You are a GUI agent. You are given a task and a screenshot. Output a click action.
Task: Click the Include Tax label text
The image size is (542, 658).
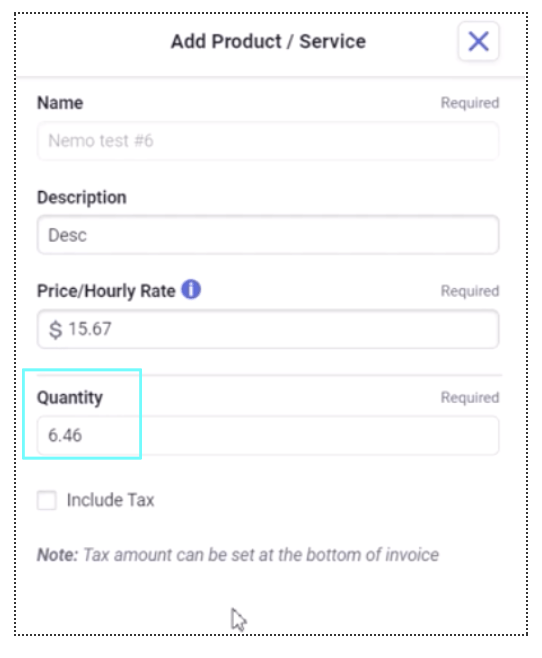[x=111, y=500]
